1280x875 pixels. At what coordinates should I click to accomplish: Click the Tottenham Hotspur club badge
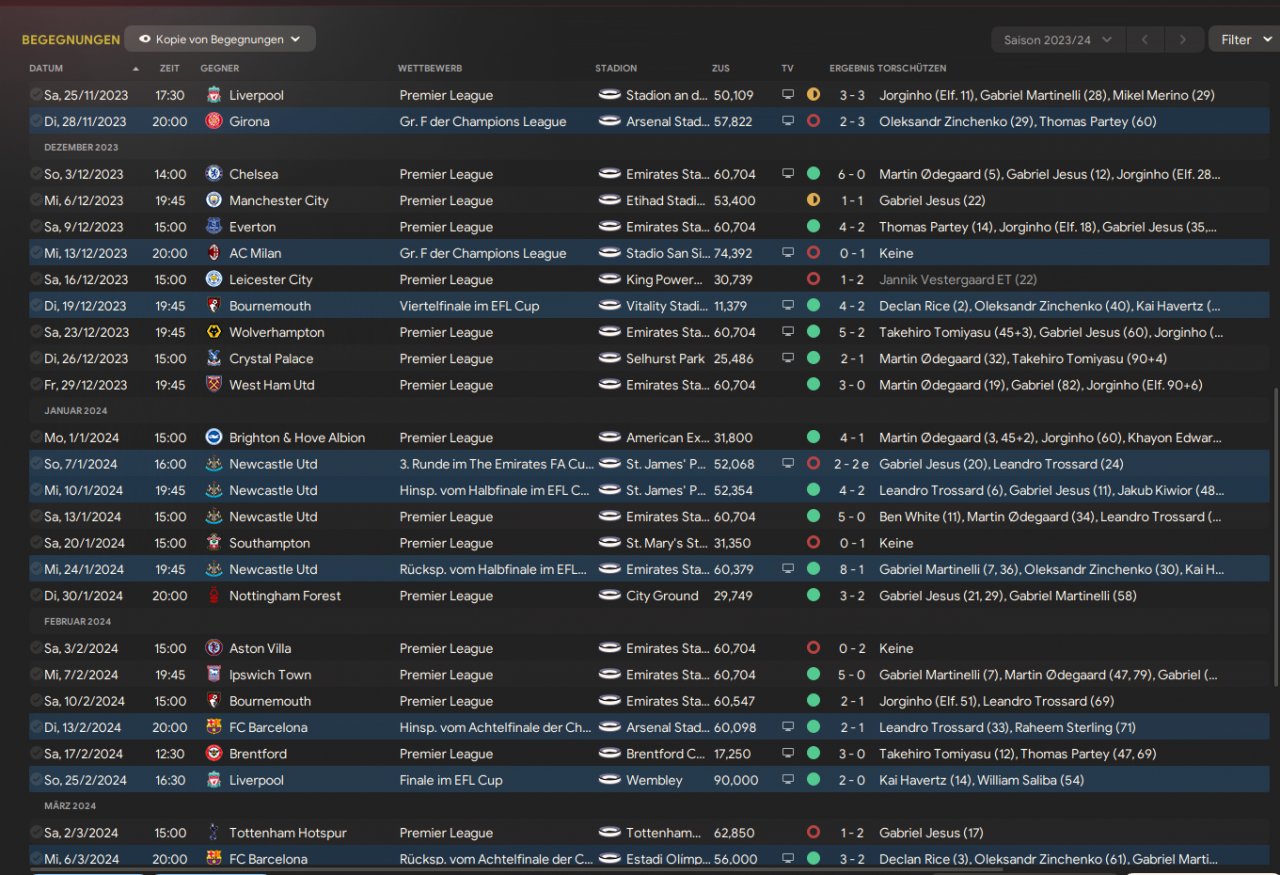pos(213,833)
